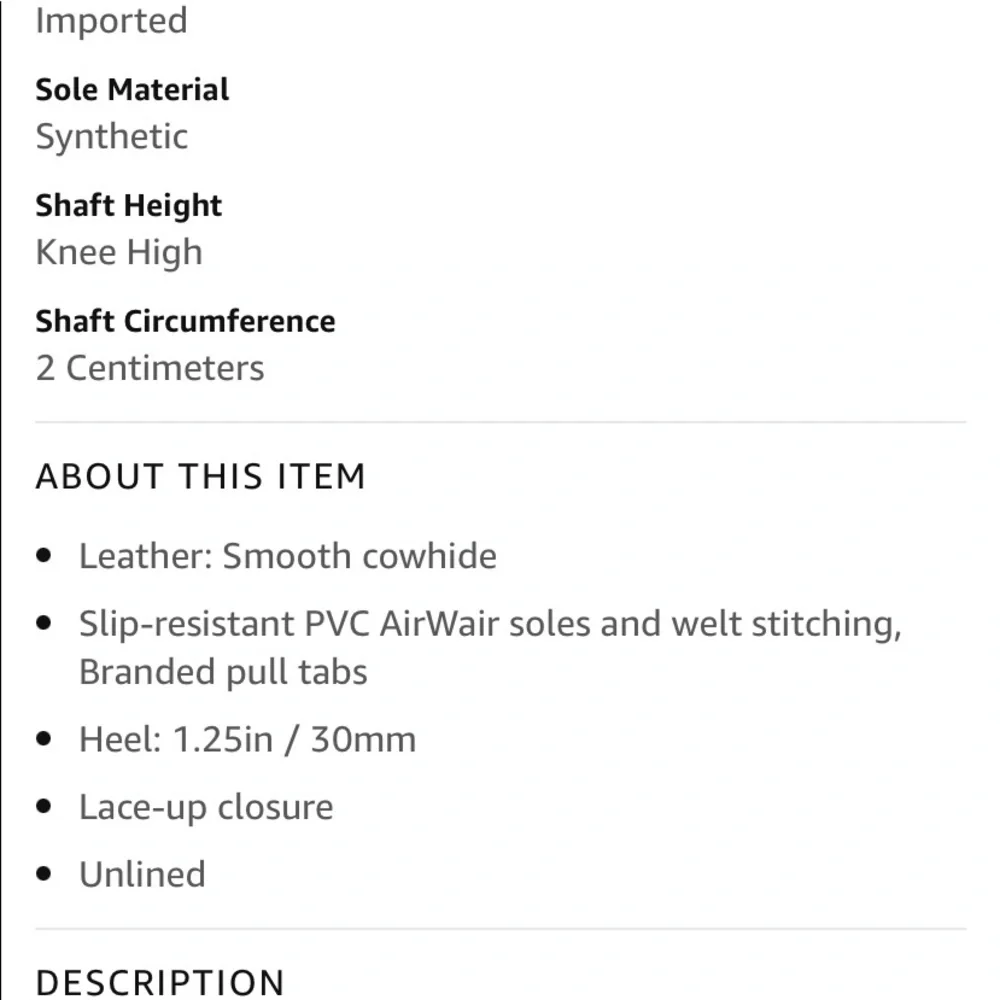The width and height of the screenshot is (1000, 1000).
Task: Select the Heel: 1.25in / 30mm bullet
Action: (247, 740)
